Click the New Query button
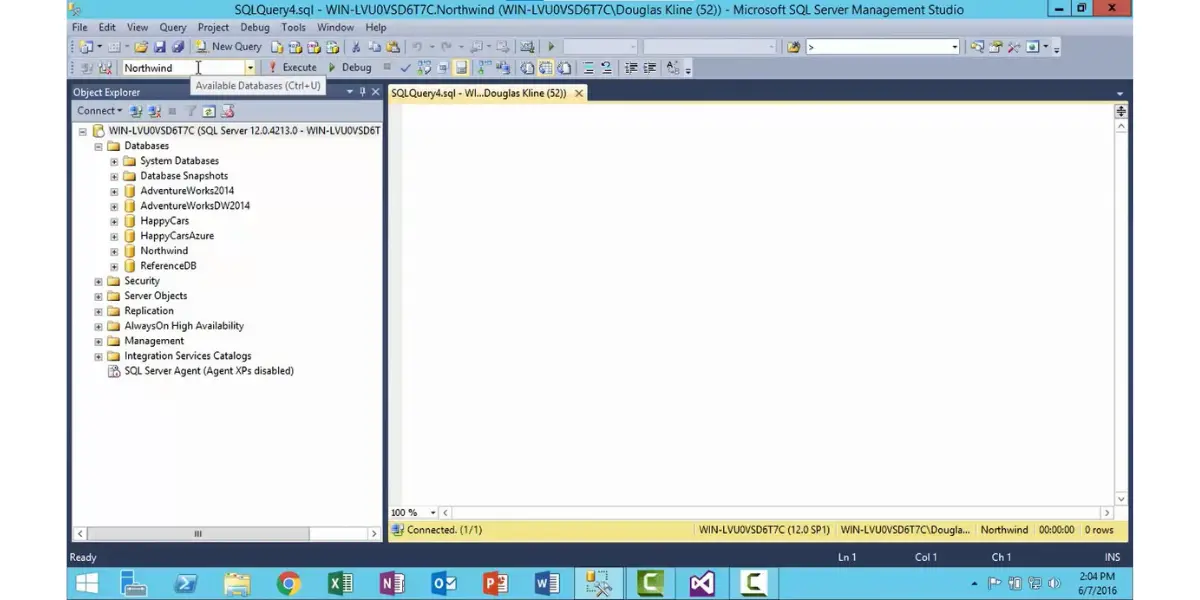Viewport: 1200px width, 600px height. [229, 46]
